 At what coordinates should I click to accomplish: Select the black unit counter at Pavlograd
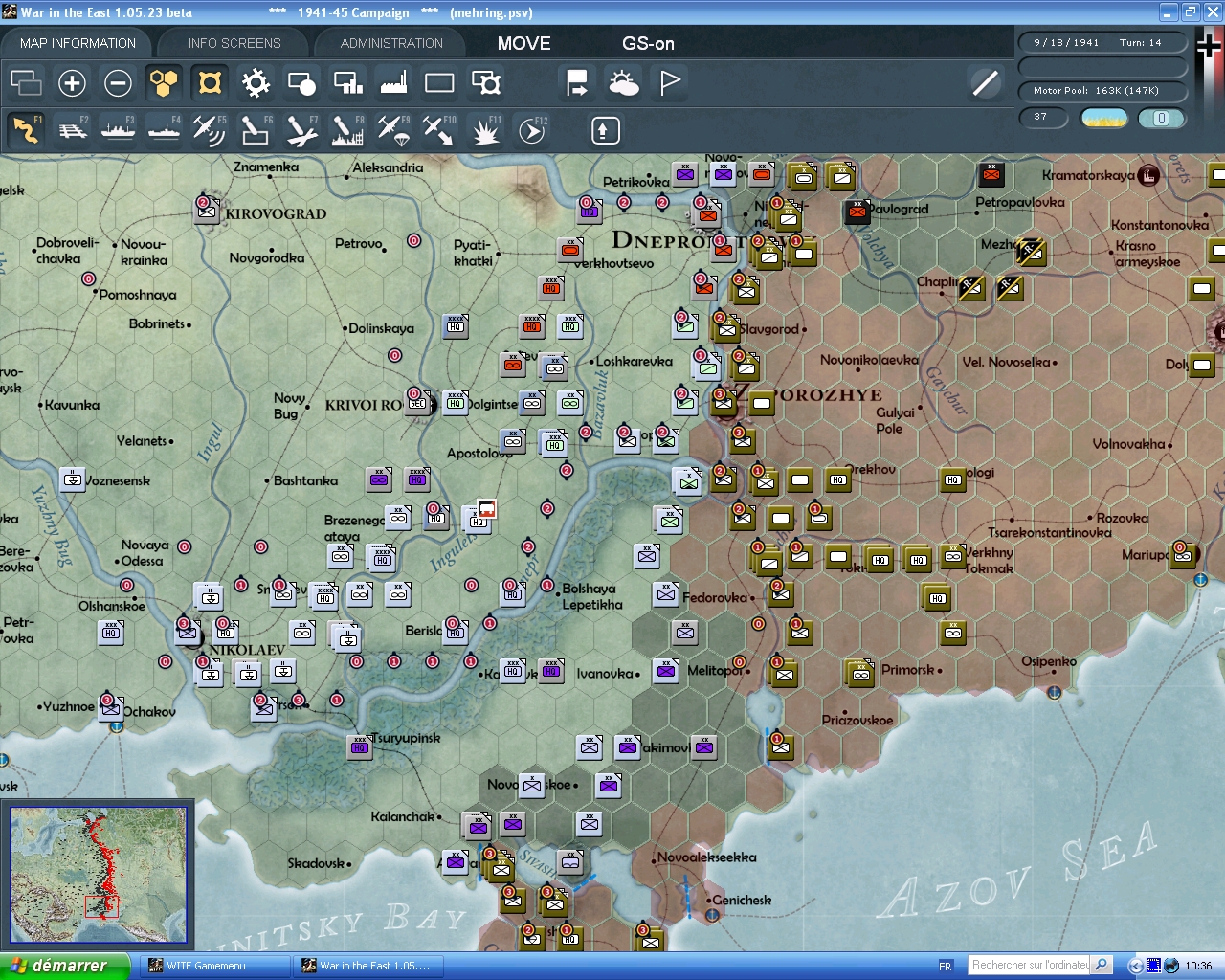pos(857,212)
